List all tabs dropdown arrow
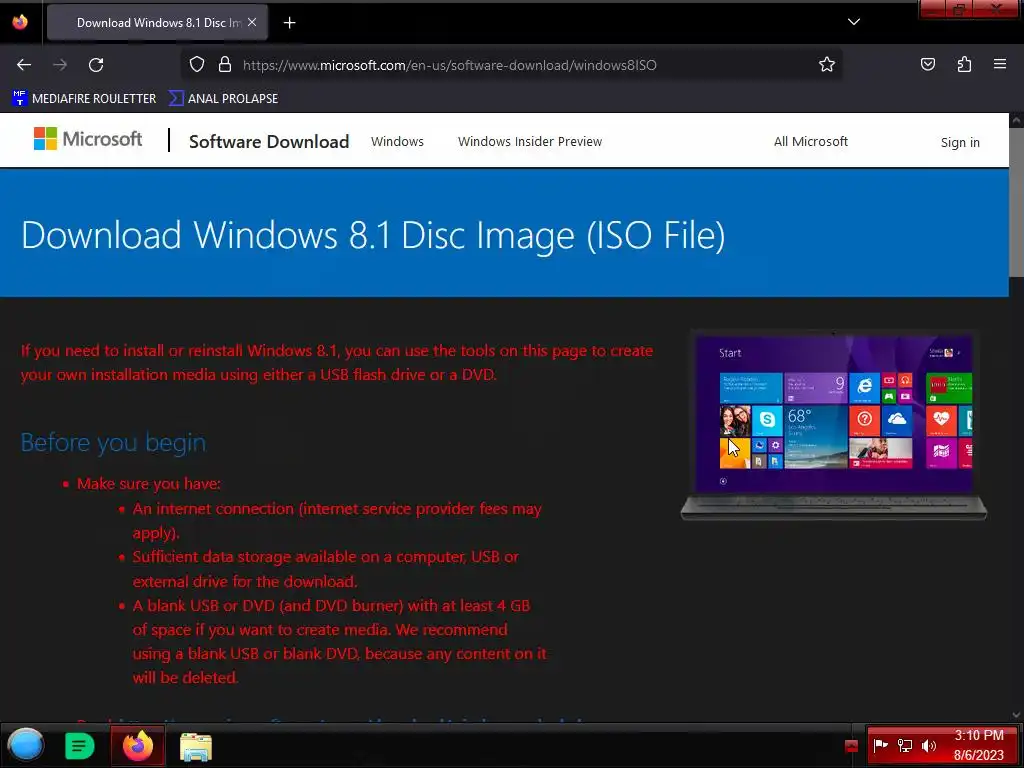The image size is (1024, 768). (x=854, y=22)
